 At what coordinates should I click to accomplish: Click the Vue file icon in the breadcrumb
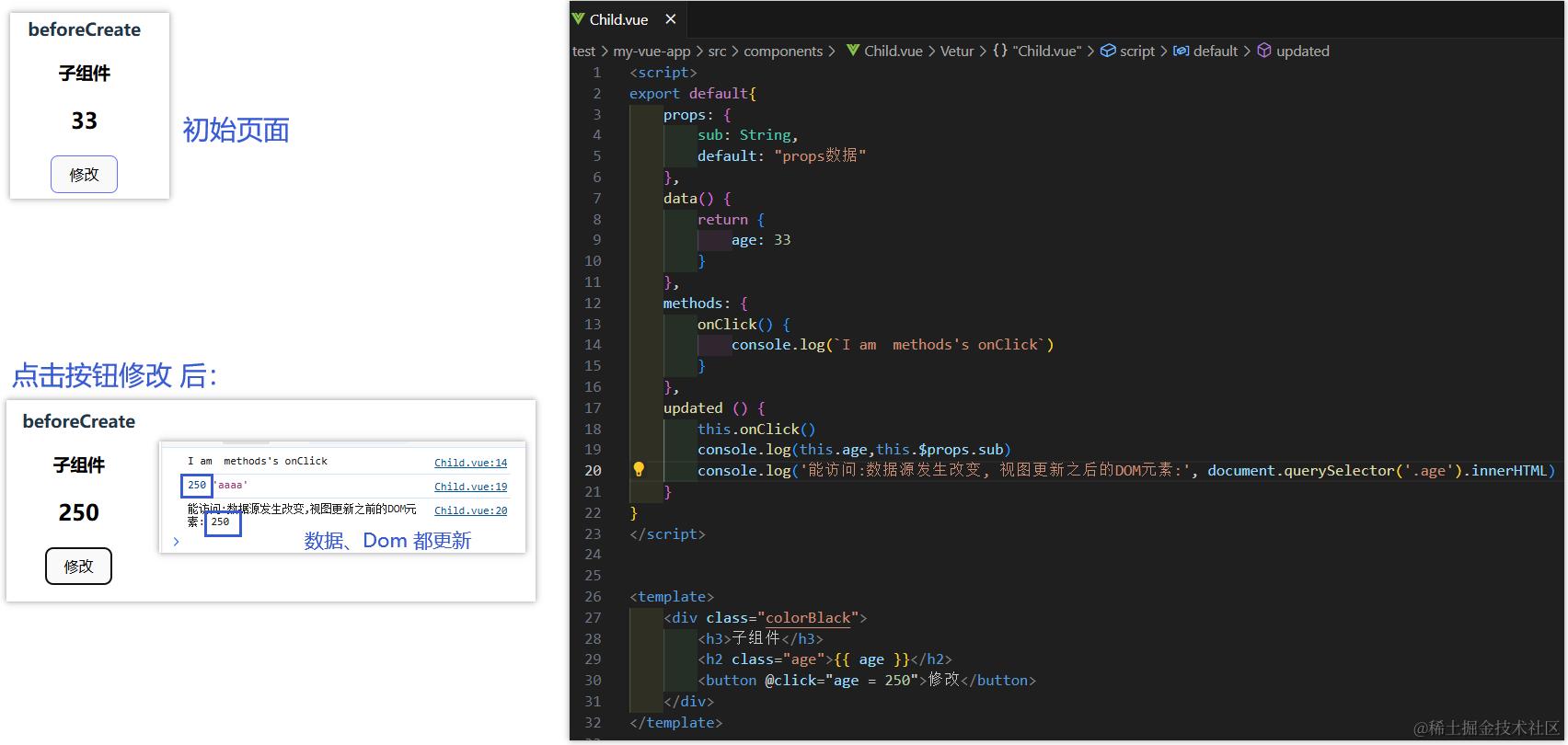(853, 51)
